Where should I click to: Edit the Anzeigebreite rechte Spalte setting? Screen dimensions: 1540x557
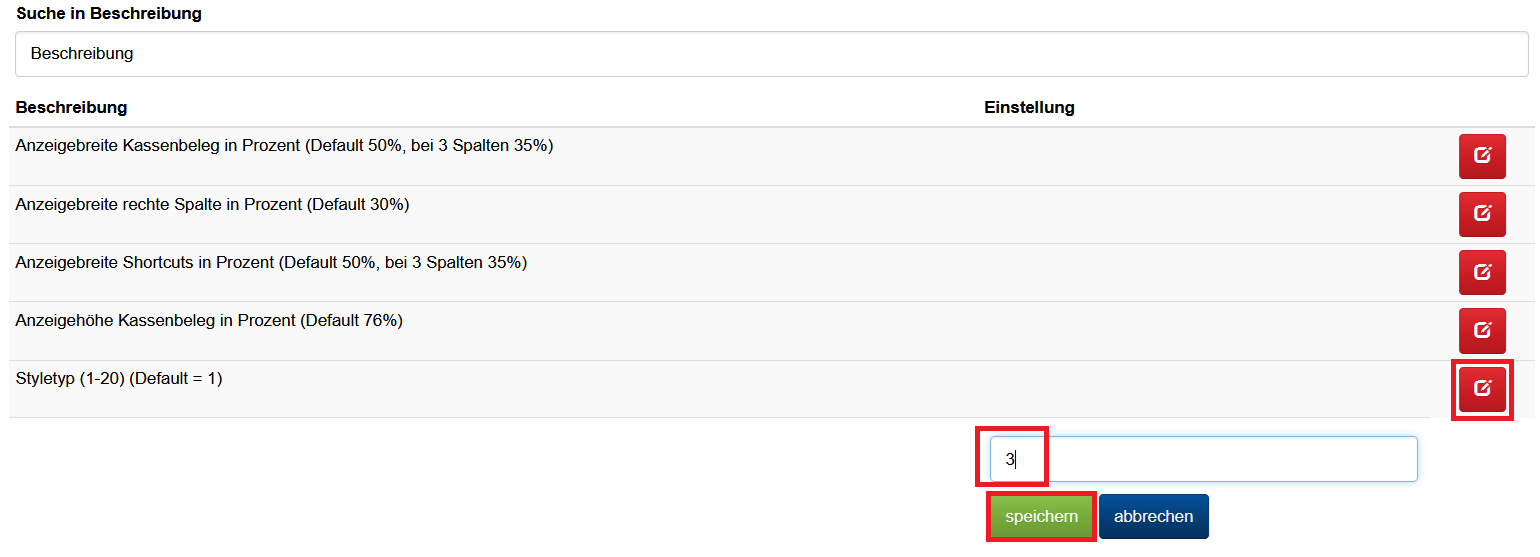[x=1482, y=214]
